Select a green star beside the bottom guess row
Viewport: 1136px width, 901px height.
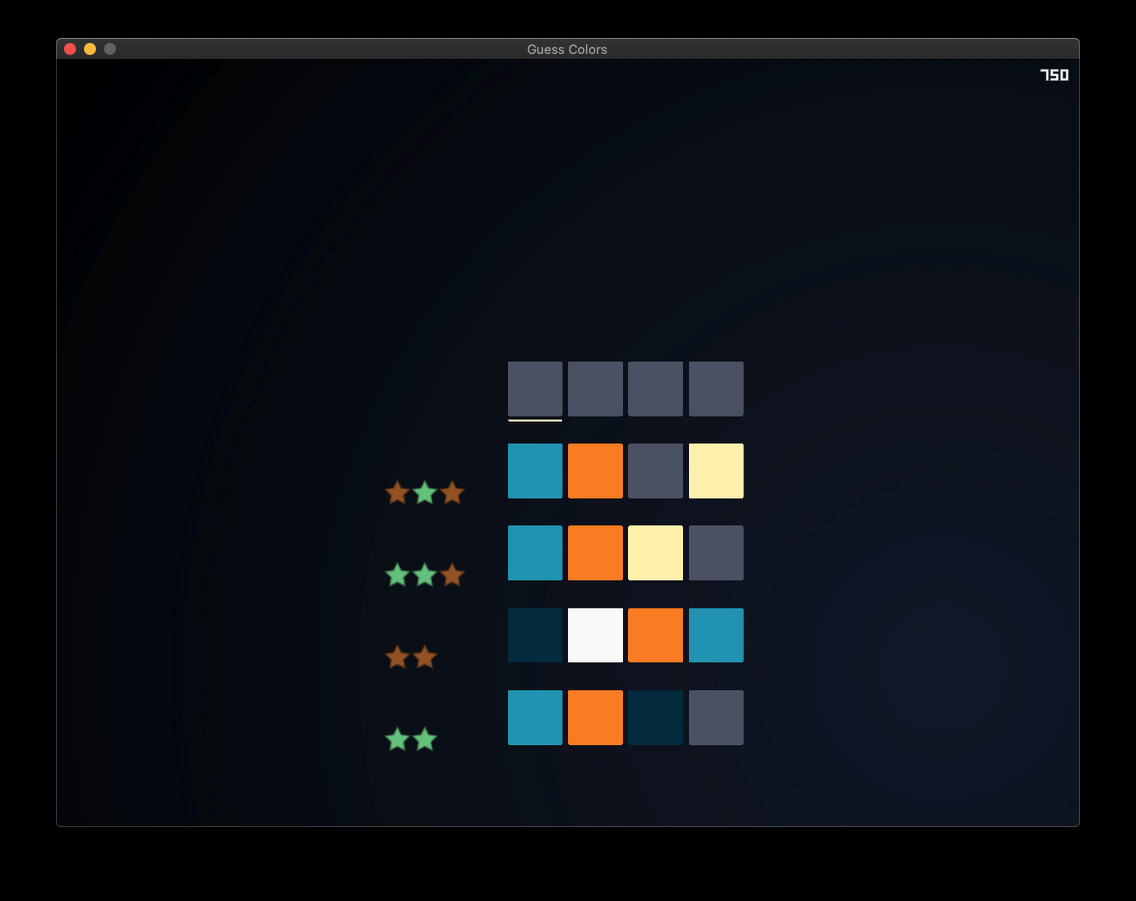point(396,739)
